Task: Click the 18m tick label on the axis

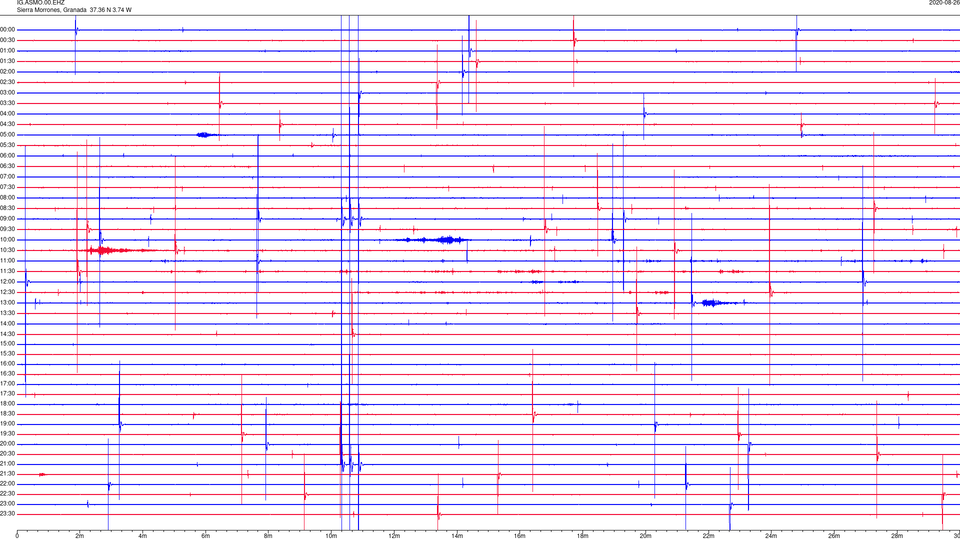Action: pyautogui.click(x=583, y=536)
